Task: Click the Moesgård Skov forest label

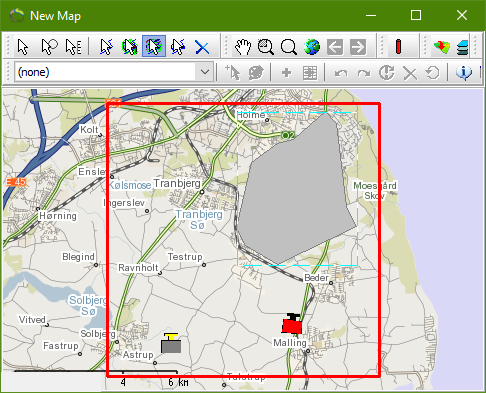Action: tap(375, 190)
